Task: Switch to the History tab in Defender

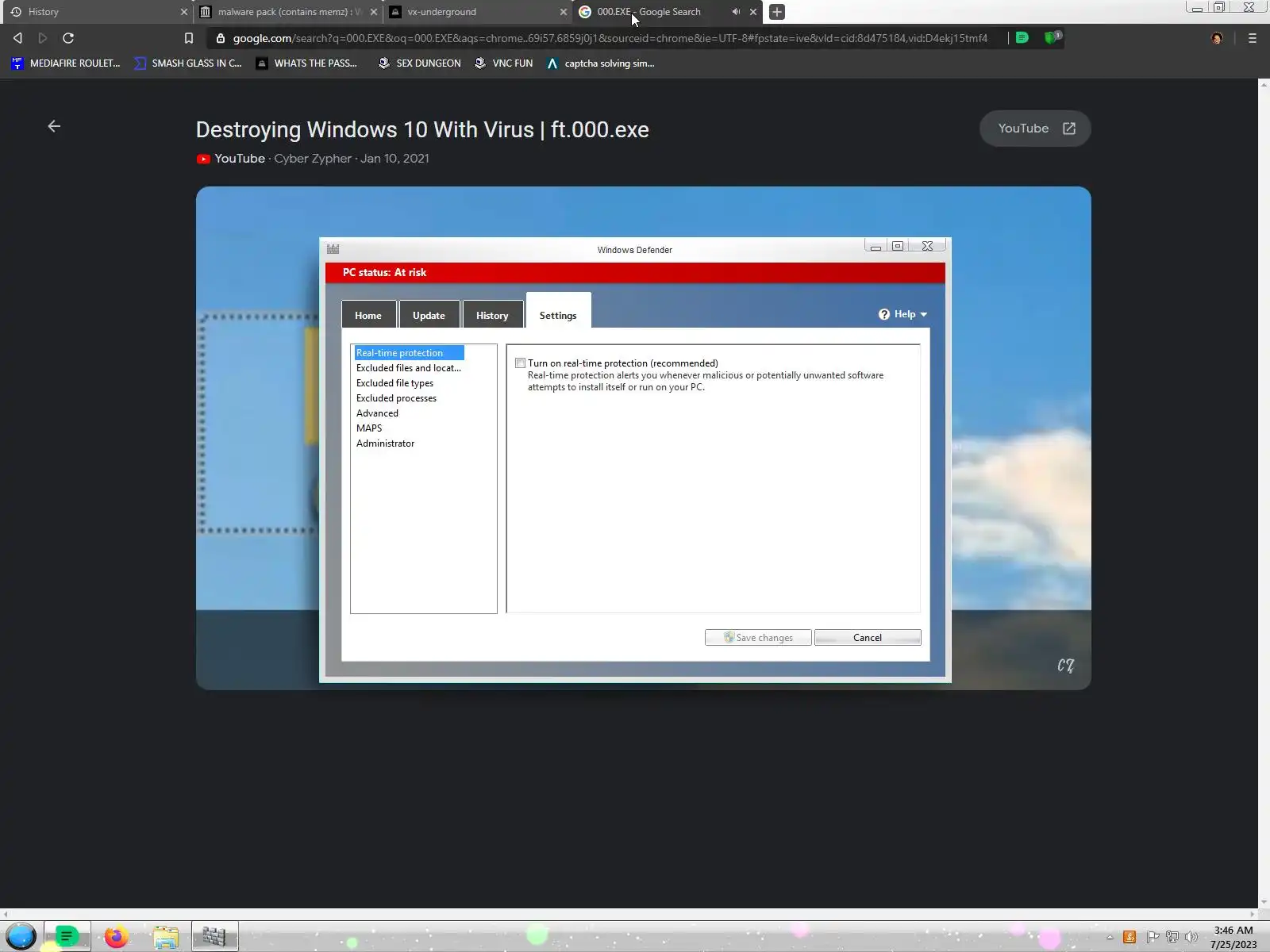Action: click(492, 315)
